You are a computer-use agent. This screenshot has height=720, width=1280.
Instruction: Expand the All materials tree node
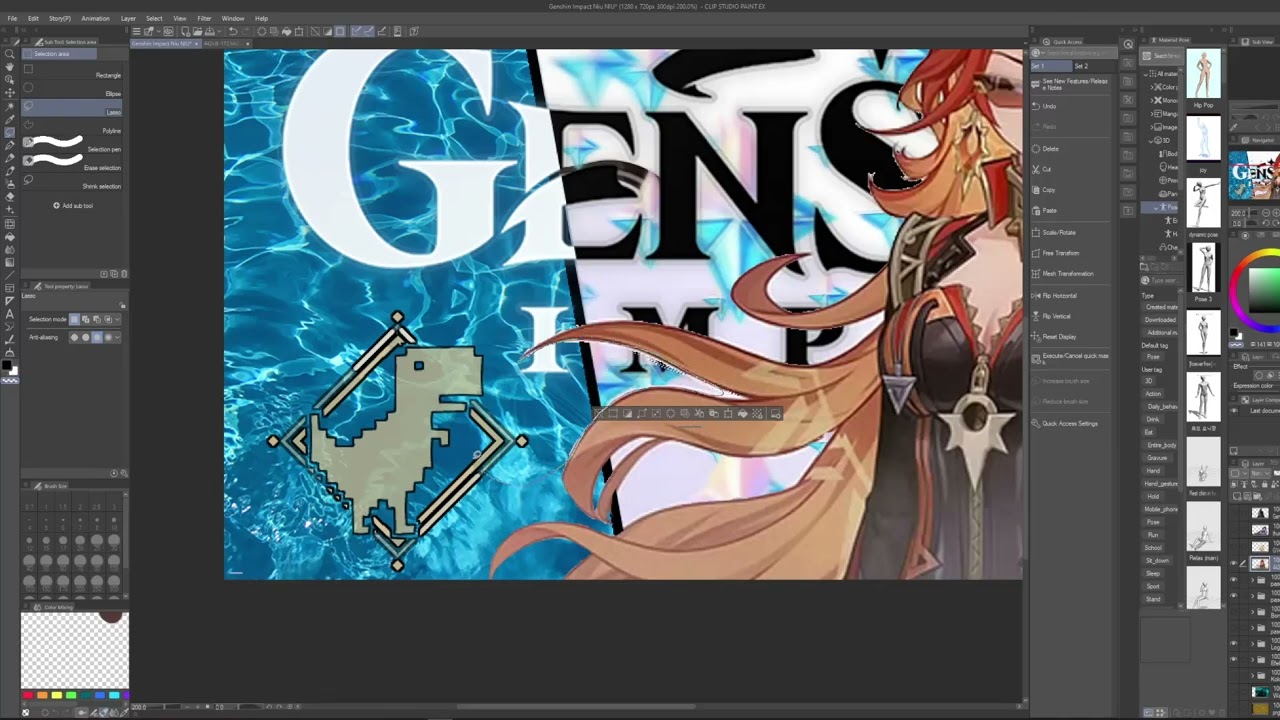[x=1146, y=74]
